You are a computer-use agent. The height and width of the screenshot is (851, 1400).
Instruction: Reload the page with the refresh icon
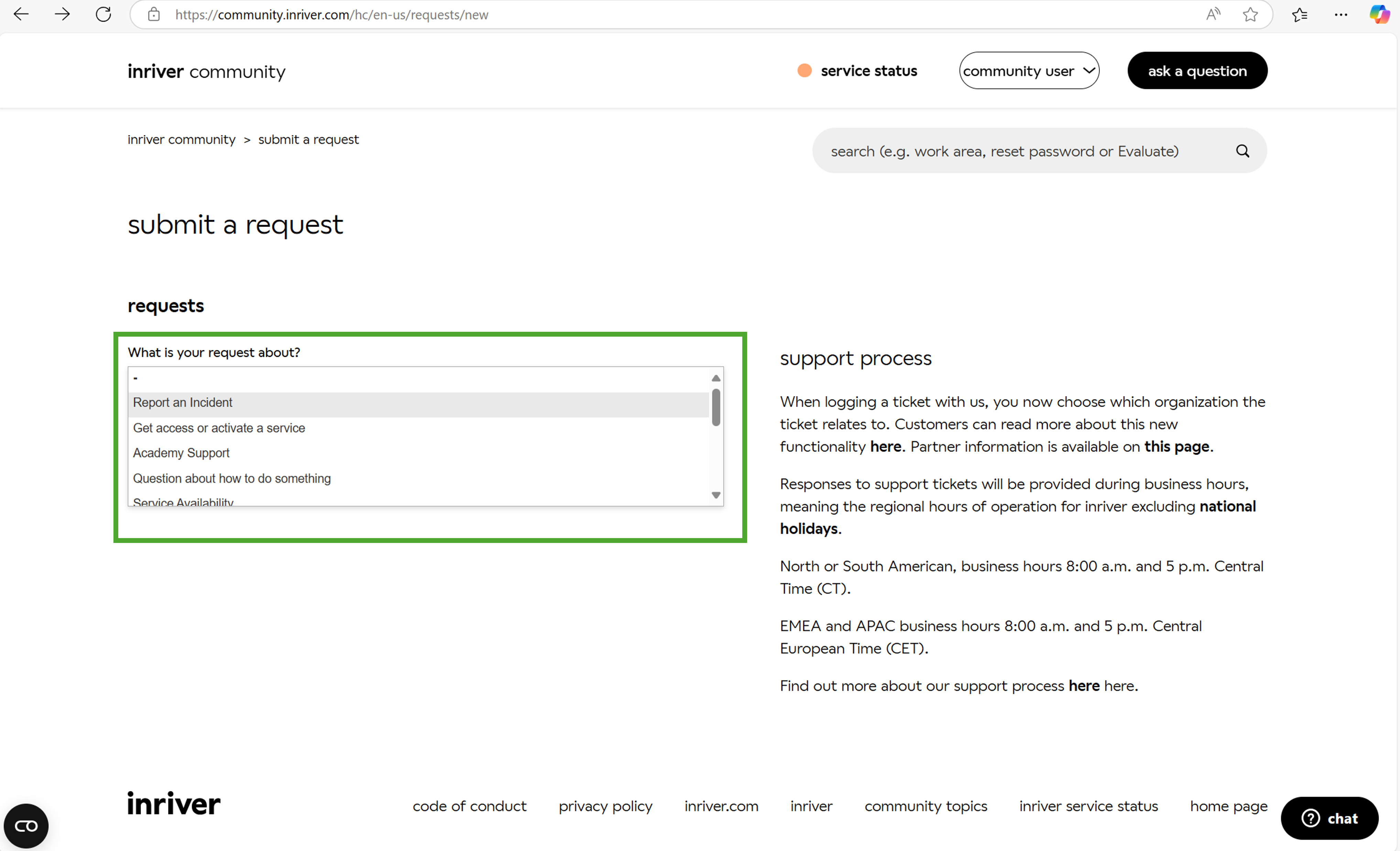click(103, 14)
